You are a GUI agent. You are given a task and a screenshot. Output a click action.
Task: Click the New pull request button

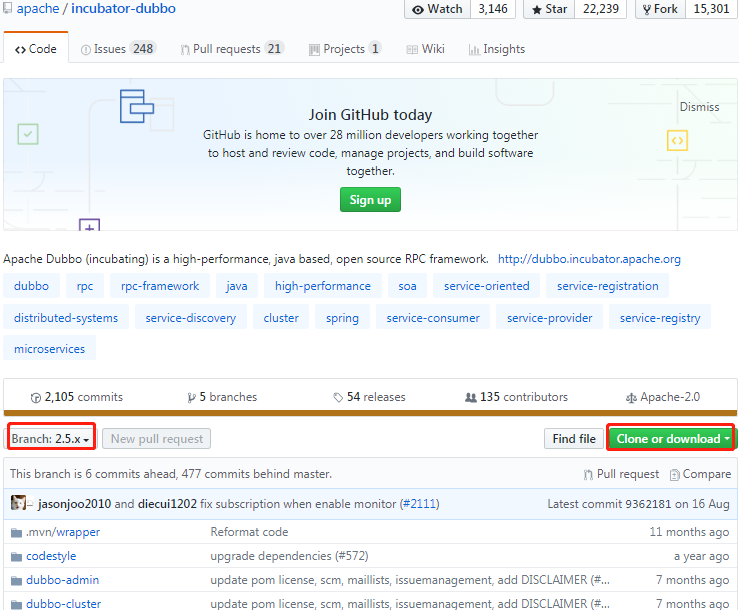(156, 438)
